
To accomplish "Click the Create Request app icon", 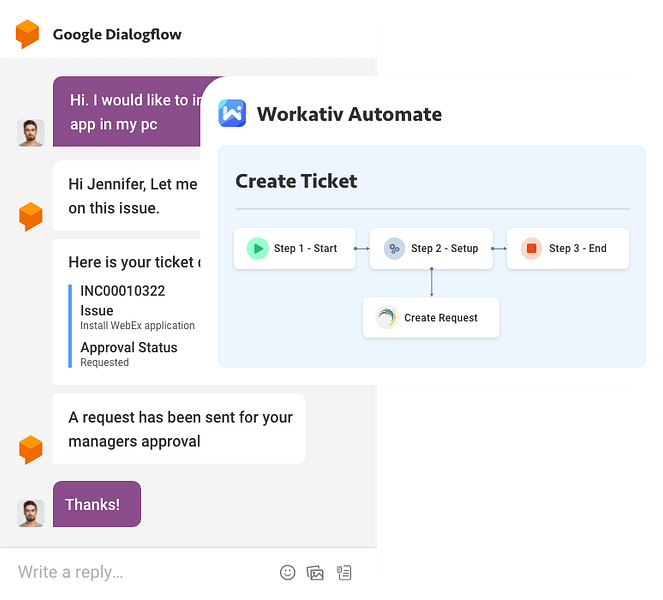I will (x=386, y=318).
